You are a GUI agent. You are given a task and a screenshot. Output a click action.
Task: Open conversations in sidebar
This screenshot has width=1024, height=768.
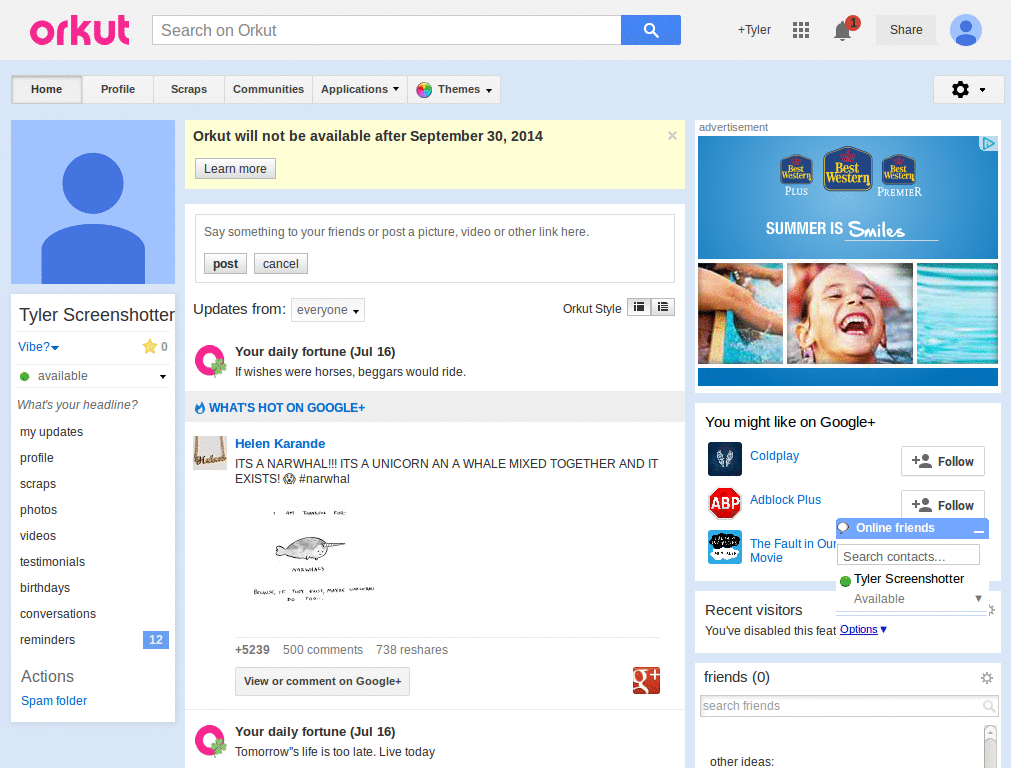click(x=58, y=614)
